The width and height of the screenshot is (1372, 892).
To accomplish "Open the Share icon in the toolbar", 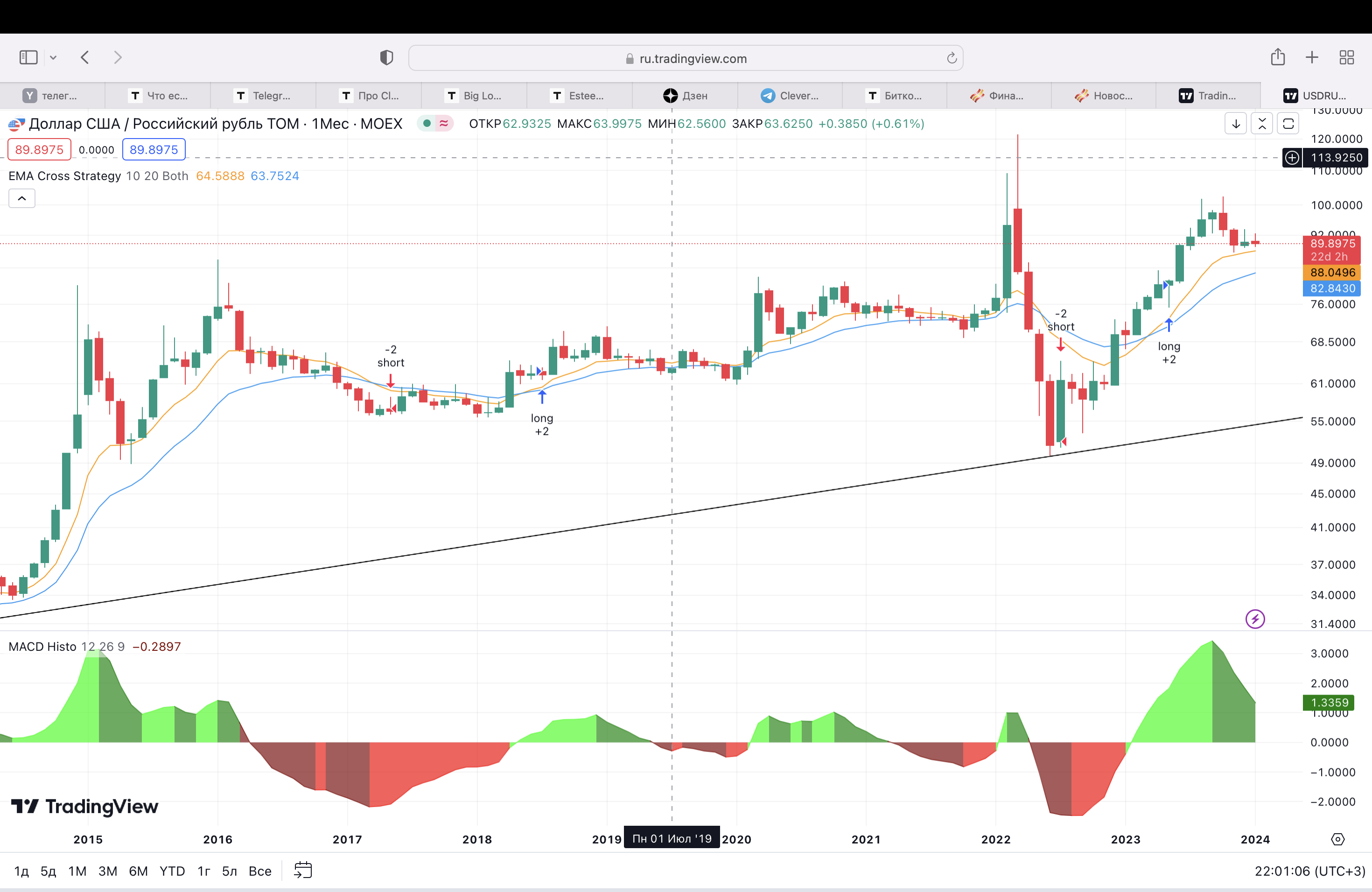I will [x=1277, y=57].
